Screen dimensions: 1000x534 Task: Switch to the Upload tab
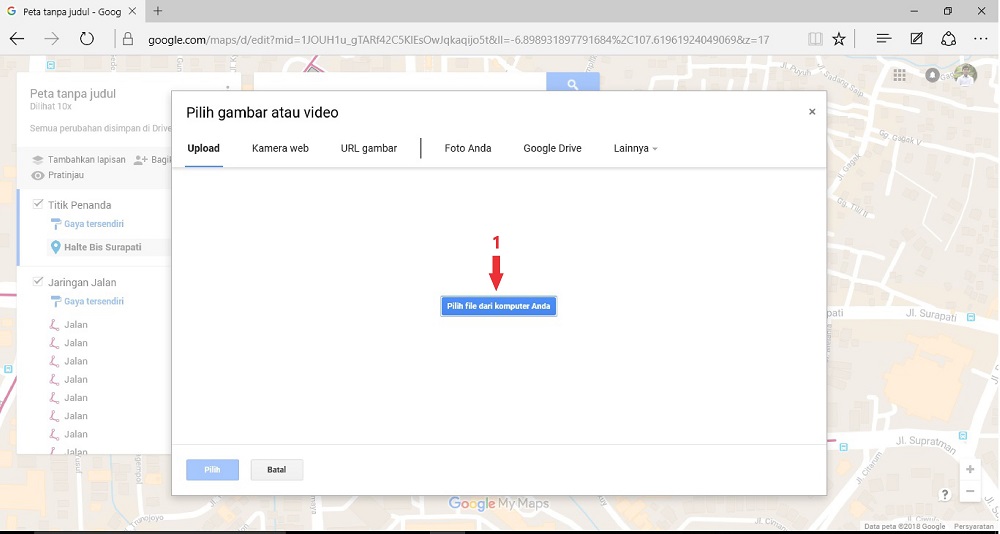coord(203,148)
